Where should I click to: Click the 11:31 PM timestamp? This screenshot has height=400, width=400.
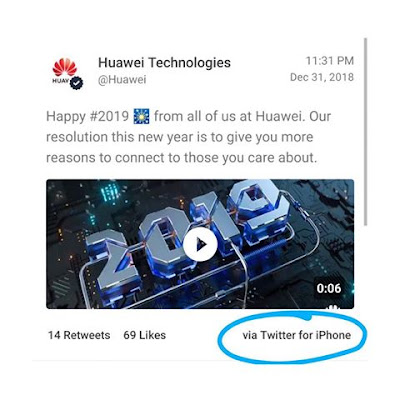point(329,61)
